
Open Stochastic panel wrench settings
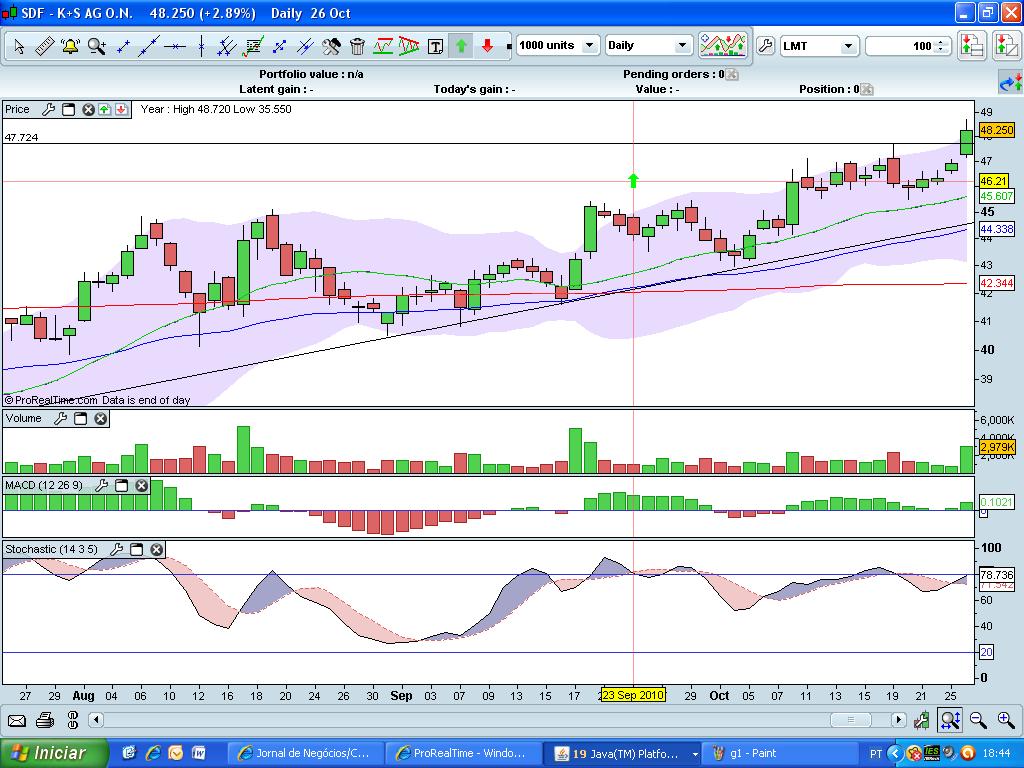(x=116, y=549)
